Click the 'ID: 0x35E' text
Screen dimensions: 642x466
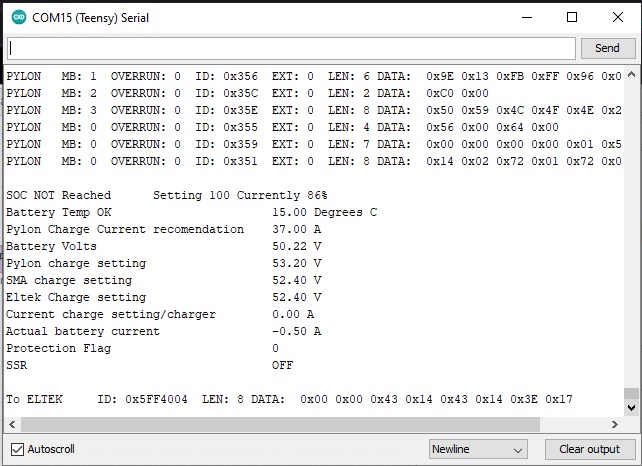[226, 110]
